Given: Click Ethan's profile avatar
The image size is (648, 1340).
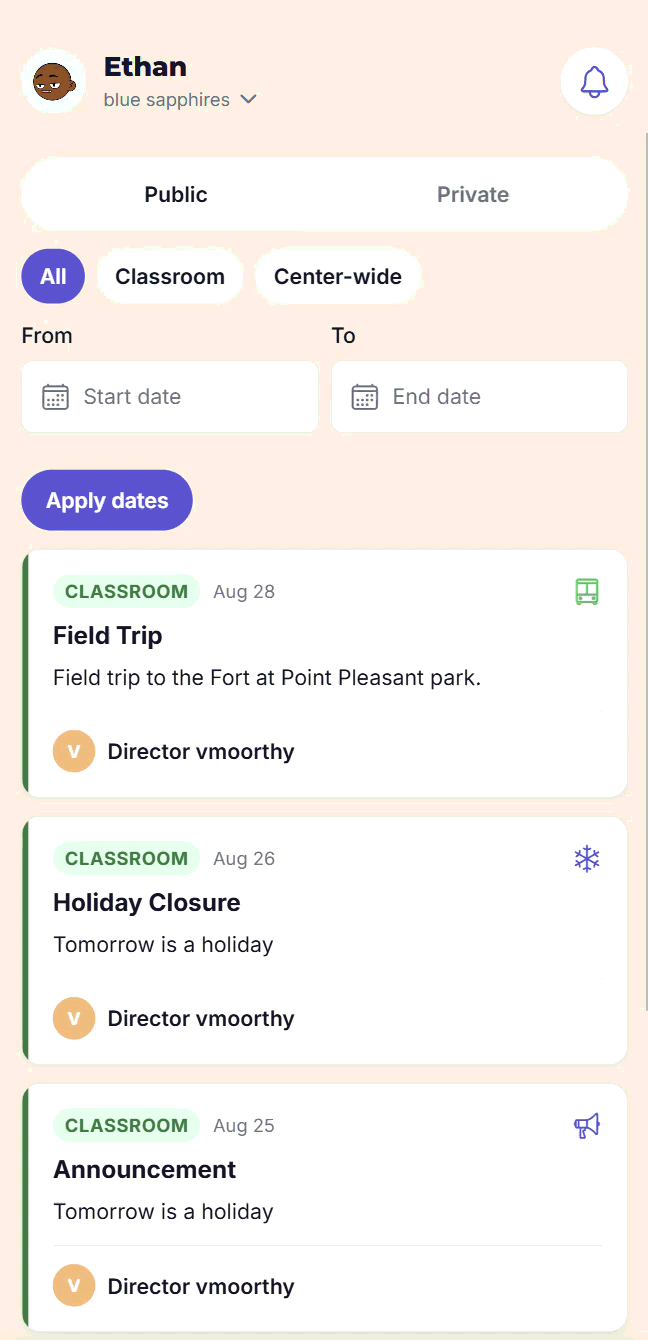Looking at the screenshot, I should (x=53, y=81).
